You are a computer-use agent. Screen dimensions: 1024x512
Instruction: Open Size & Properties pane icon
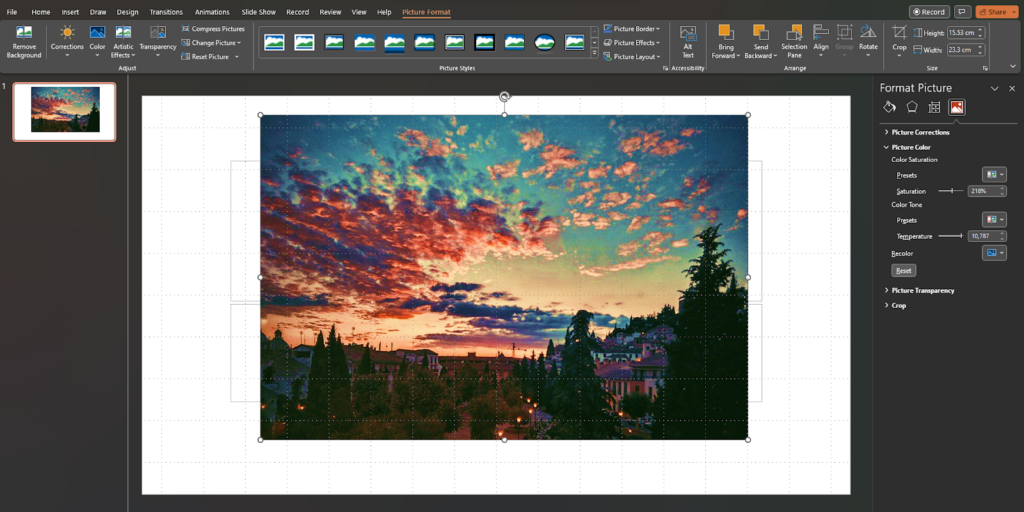tap(934, 107)
